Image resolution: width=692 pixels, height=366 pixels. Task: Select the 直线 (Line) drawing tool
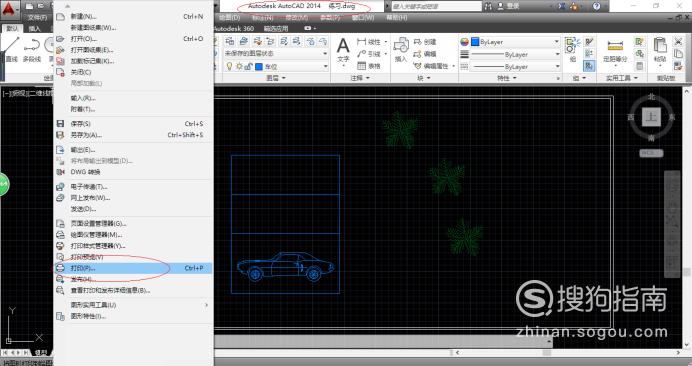coord(11,49)
